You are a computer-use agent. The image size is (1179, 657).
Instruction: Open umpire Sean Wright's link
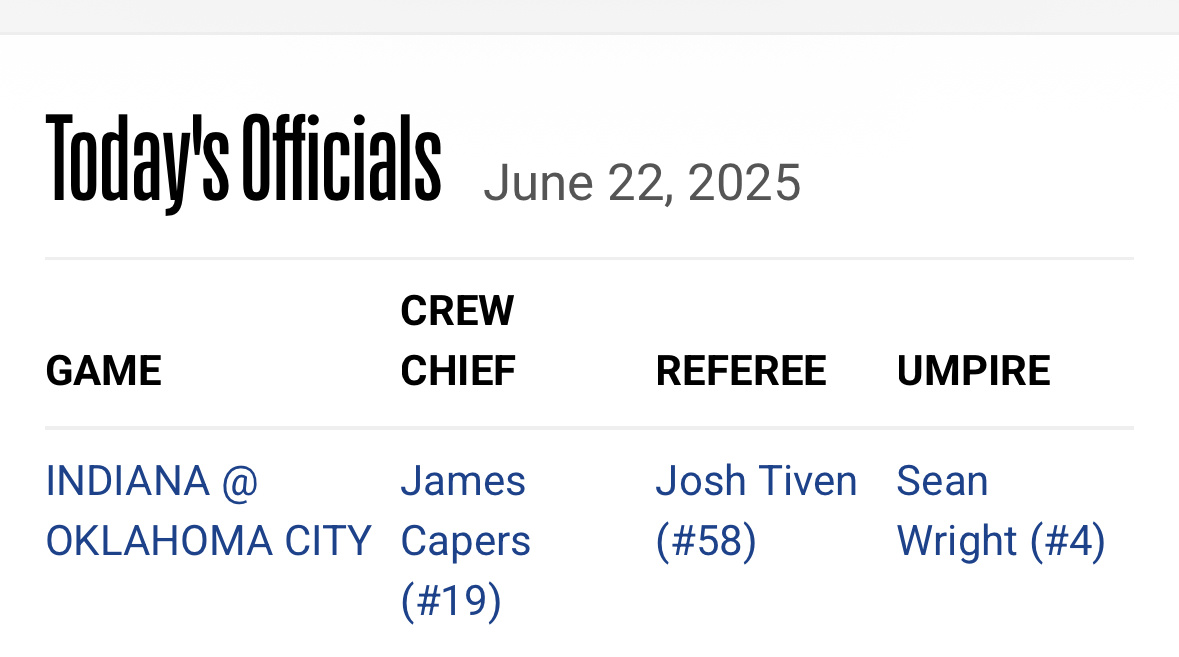tap(1001, 511)
